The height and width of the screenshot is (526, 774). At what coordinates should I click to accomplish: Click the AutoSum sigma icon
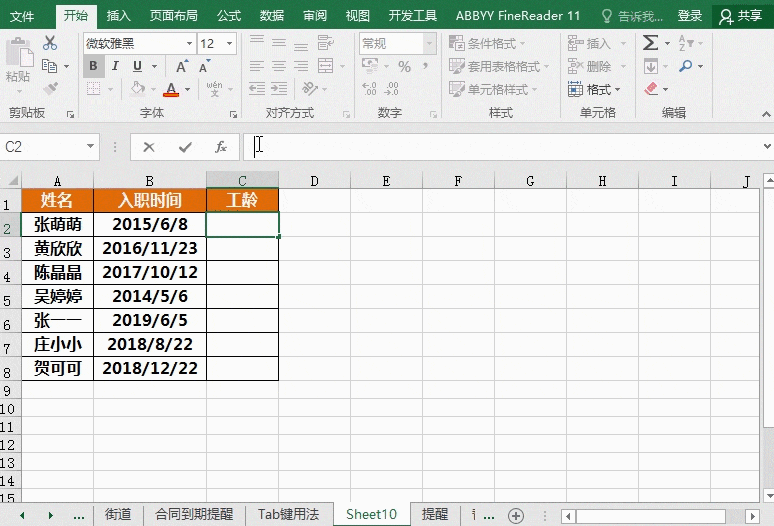pos(650,43)
